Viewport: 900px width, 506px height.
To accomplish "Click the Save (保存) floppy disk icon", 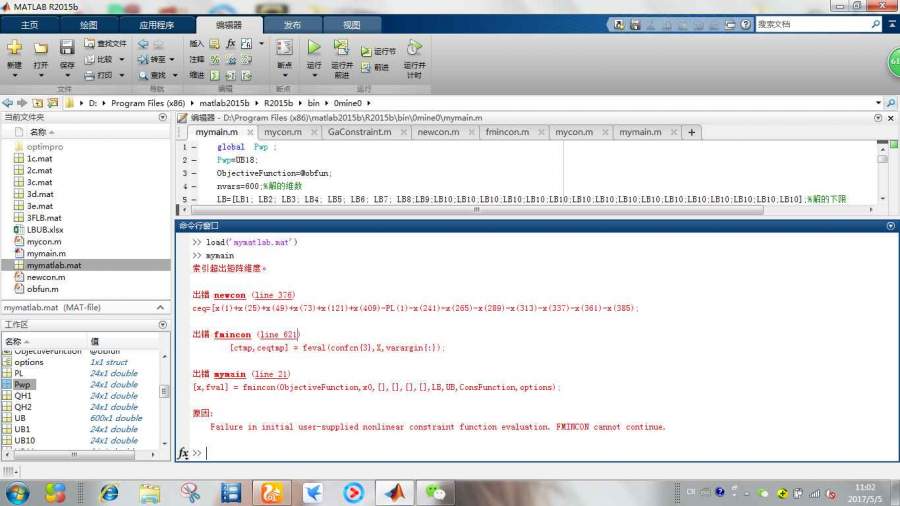I will coord(67,48).
